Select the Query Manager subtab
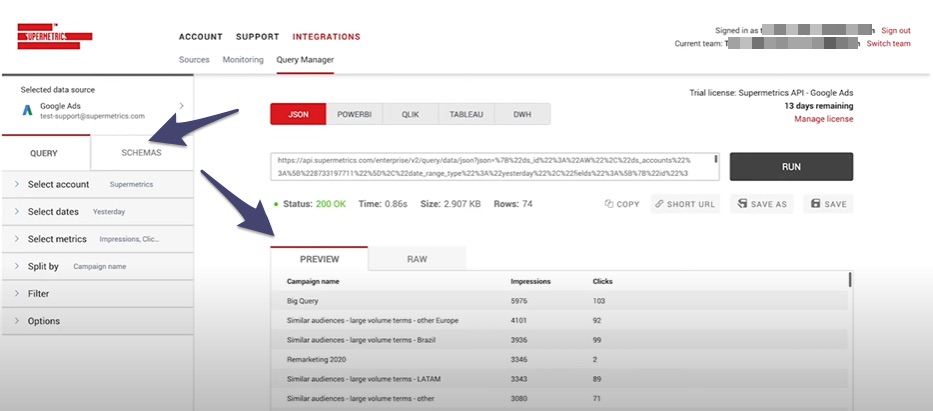The width and height of the screenshot is (933, 411). [x=305, y=59]
